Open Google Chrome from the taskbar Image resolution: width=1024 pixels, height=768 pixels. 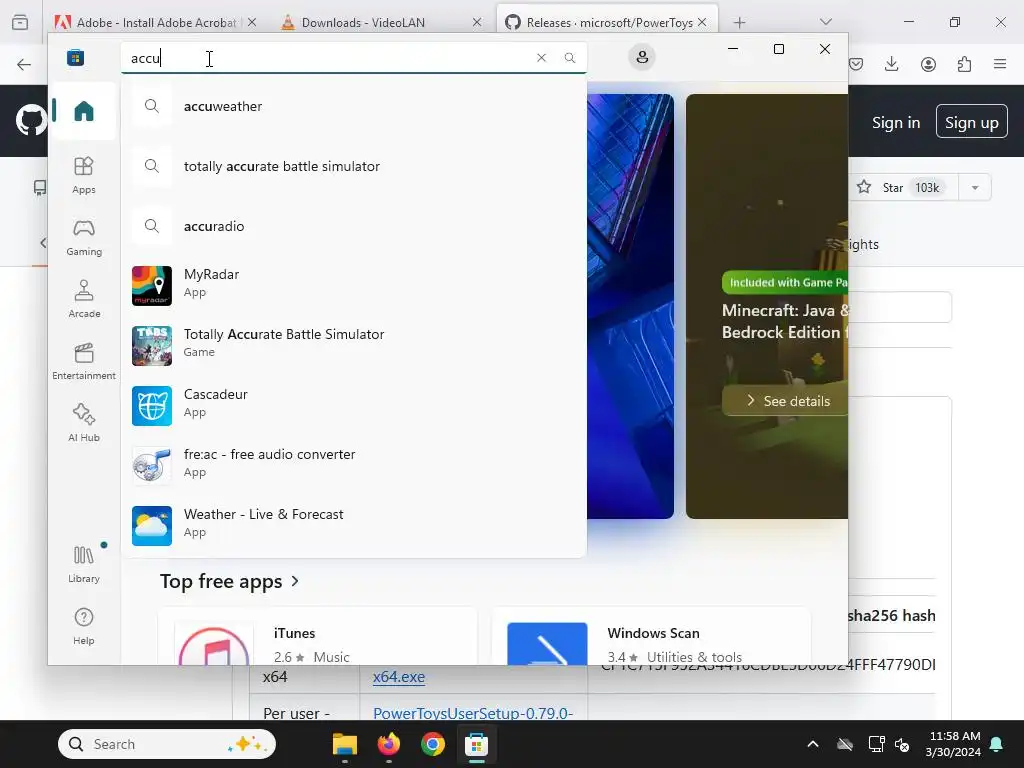432,744
